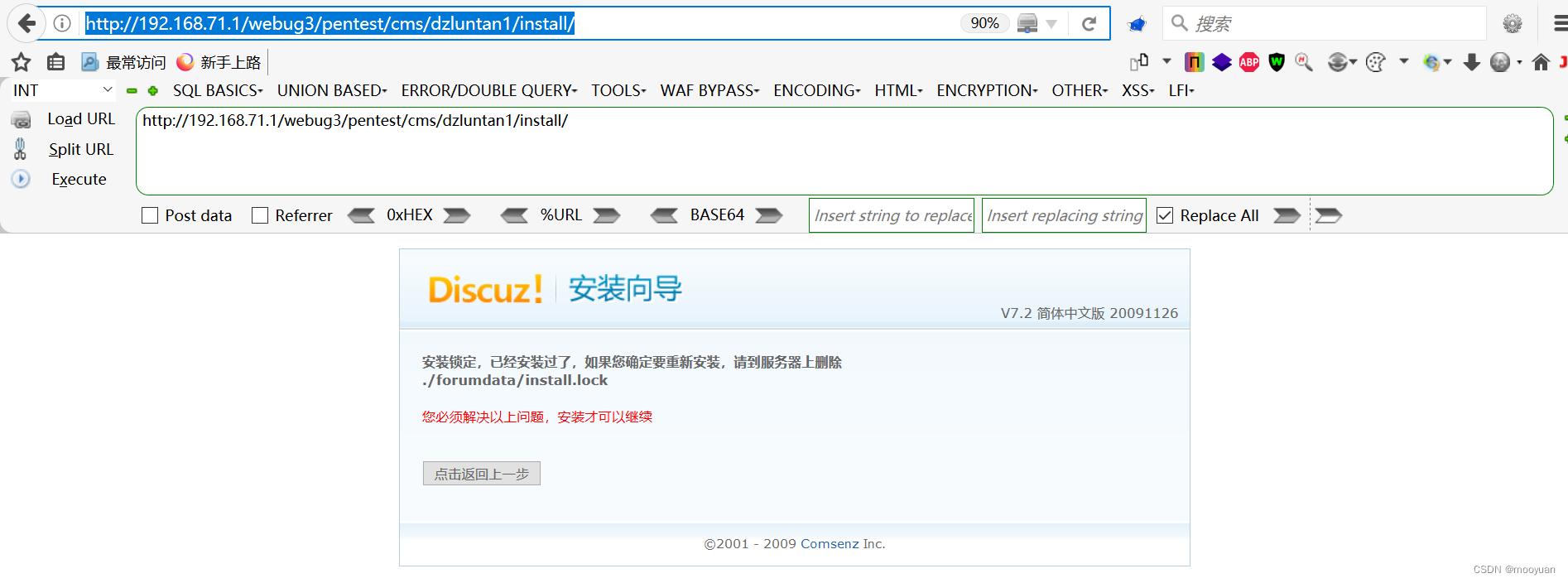Click the search magnifier in search box
This screenshot has width=1568, height=583.
(1180, 23)
